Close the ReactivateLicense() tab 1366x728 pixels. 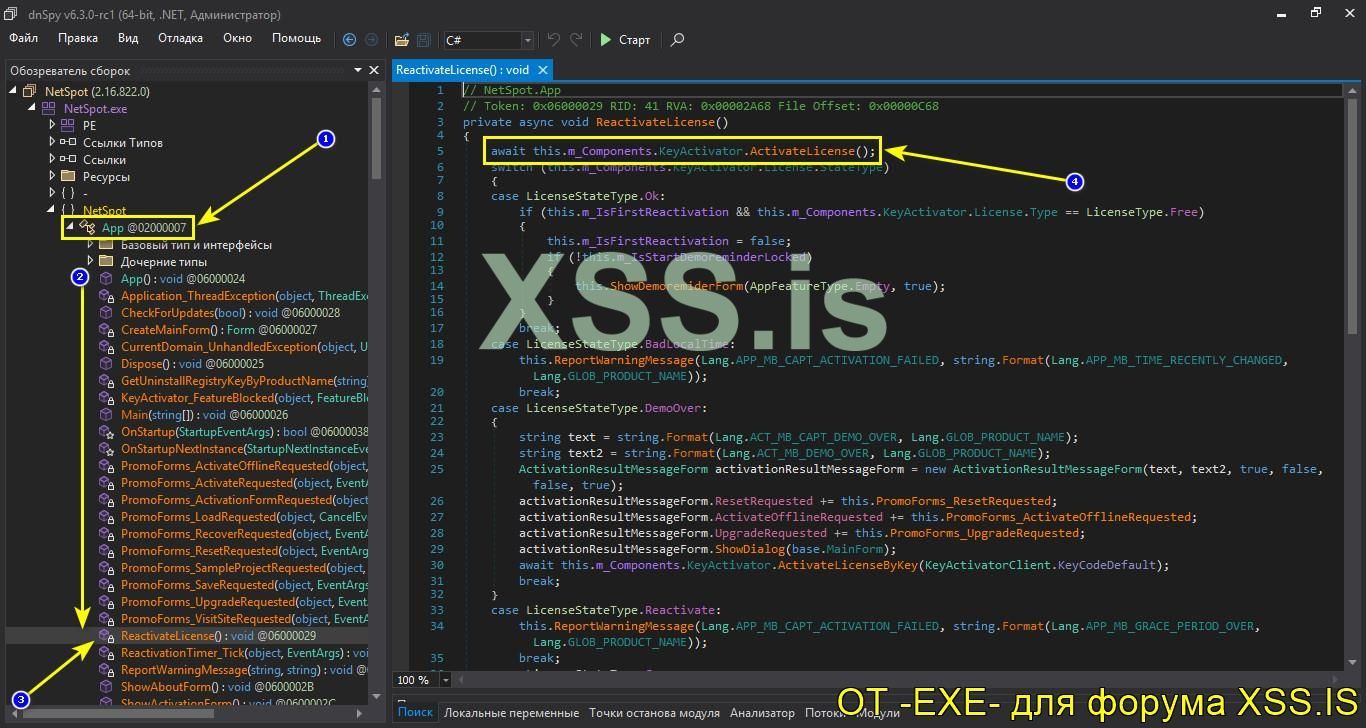pyautogui.click(x=543, y=70)
